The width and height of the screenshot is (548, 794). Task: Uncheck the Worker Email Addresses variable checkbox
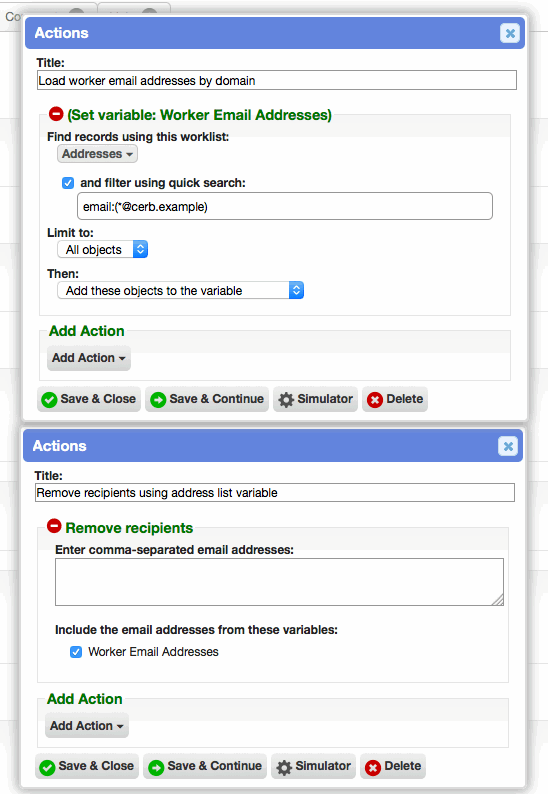coord(76,652)
